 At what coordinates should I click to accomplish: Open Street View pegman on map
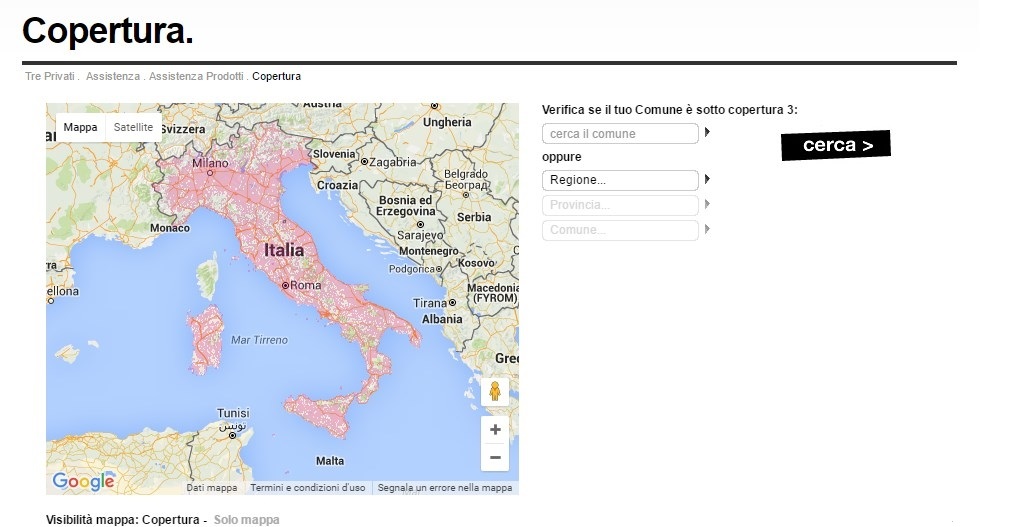pyautogui.click(x=495, y=392)
